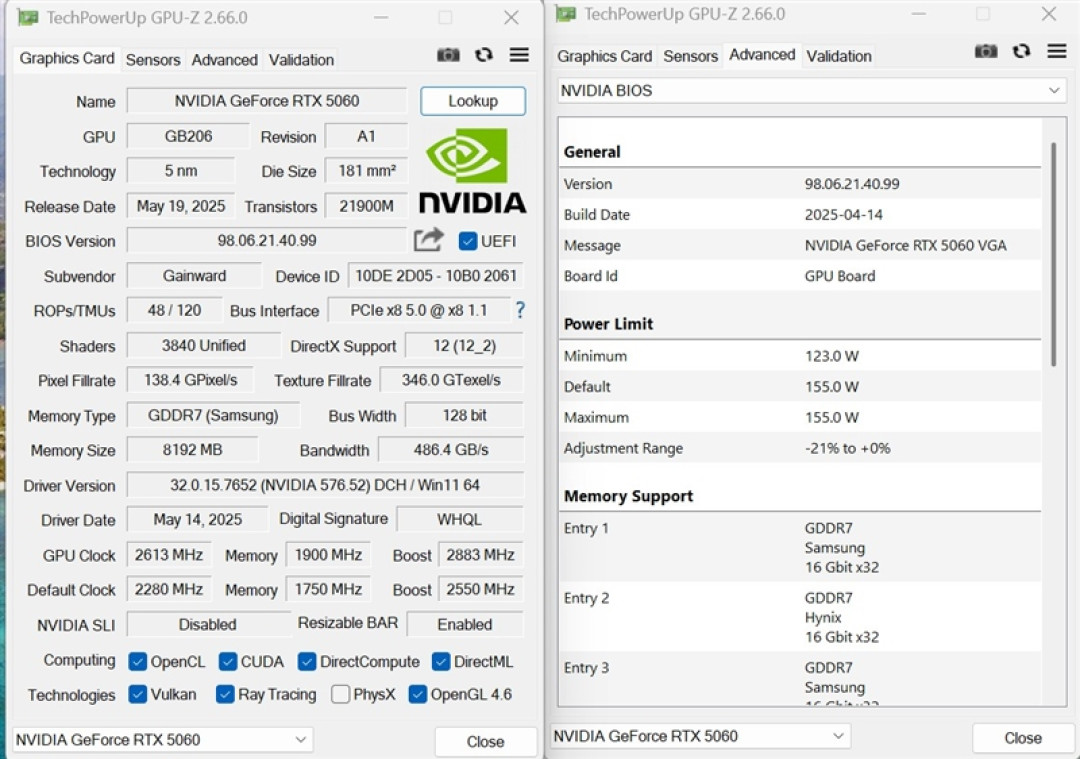Image resolution: width=1080 pixels, height=759 pixels.
Task: Open the camera capture icon in the Advanced window
Action: tap(985, 50)
